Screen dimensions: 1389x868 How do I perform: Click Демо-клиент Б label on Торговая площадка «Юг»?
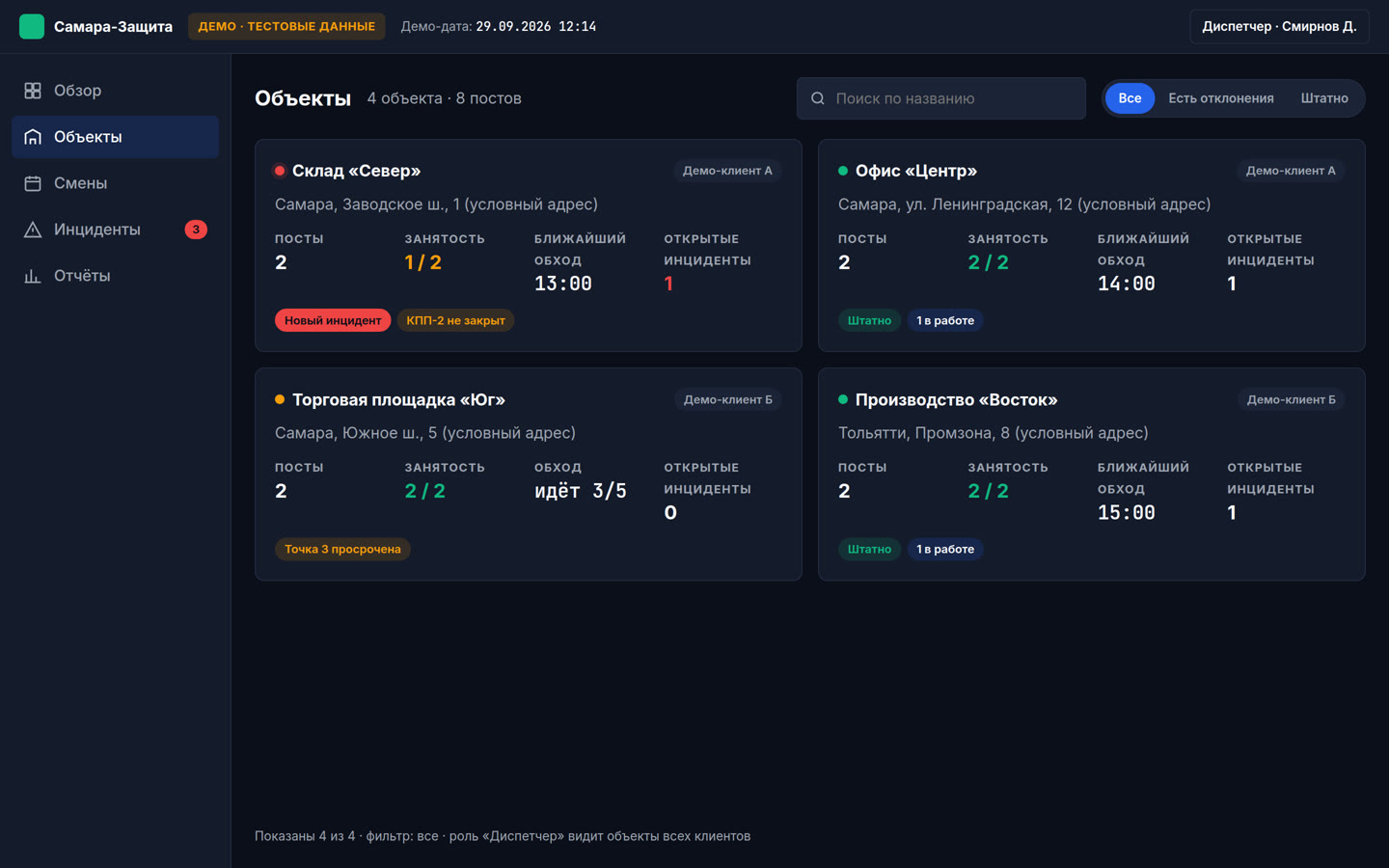click(727, 399)
